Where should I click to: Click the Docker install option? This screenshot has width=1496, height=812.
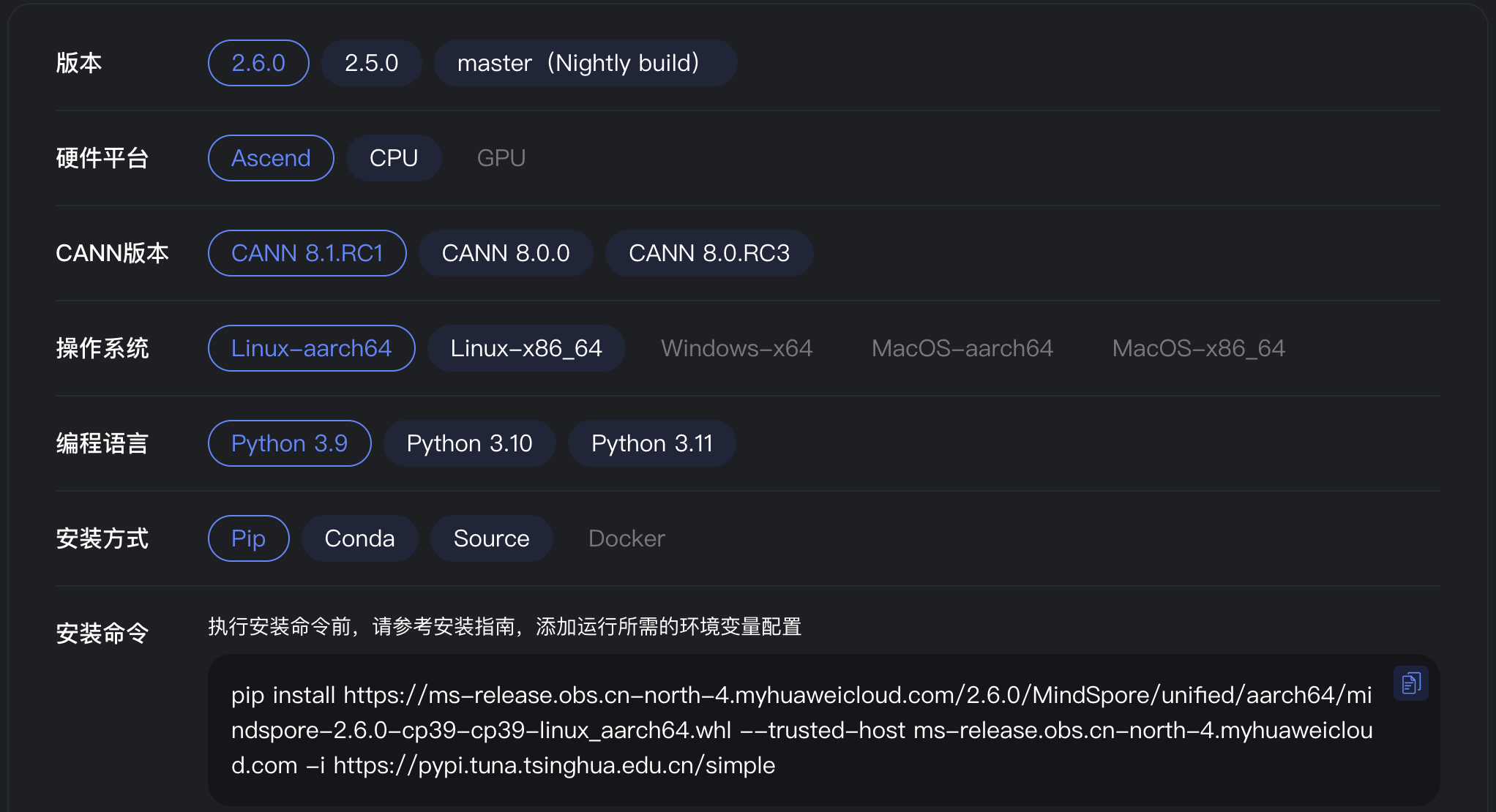(627, 538)
